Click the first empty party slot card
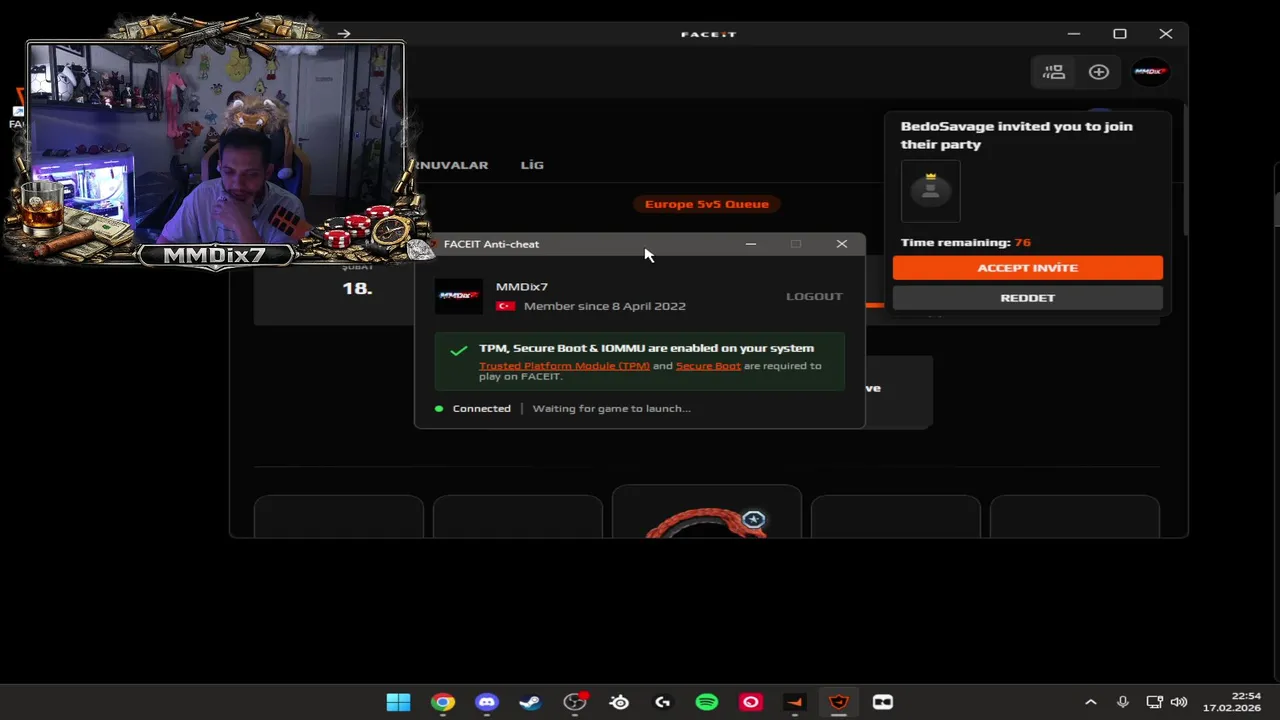This screenshot has width=1280, height=720. 338,517
